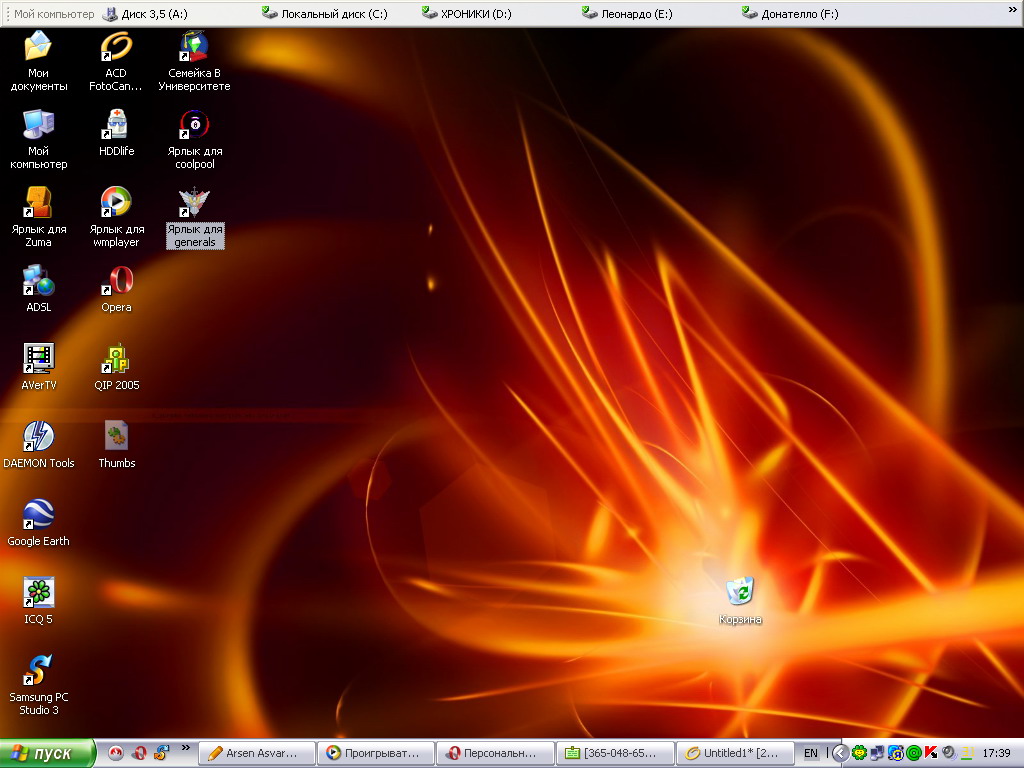Click the 17:39 taskbar clock
The image size is (1024, 768).
coord(997,753)
